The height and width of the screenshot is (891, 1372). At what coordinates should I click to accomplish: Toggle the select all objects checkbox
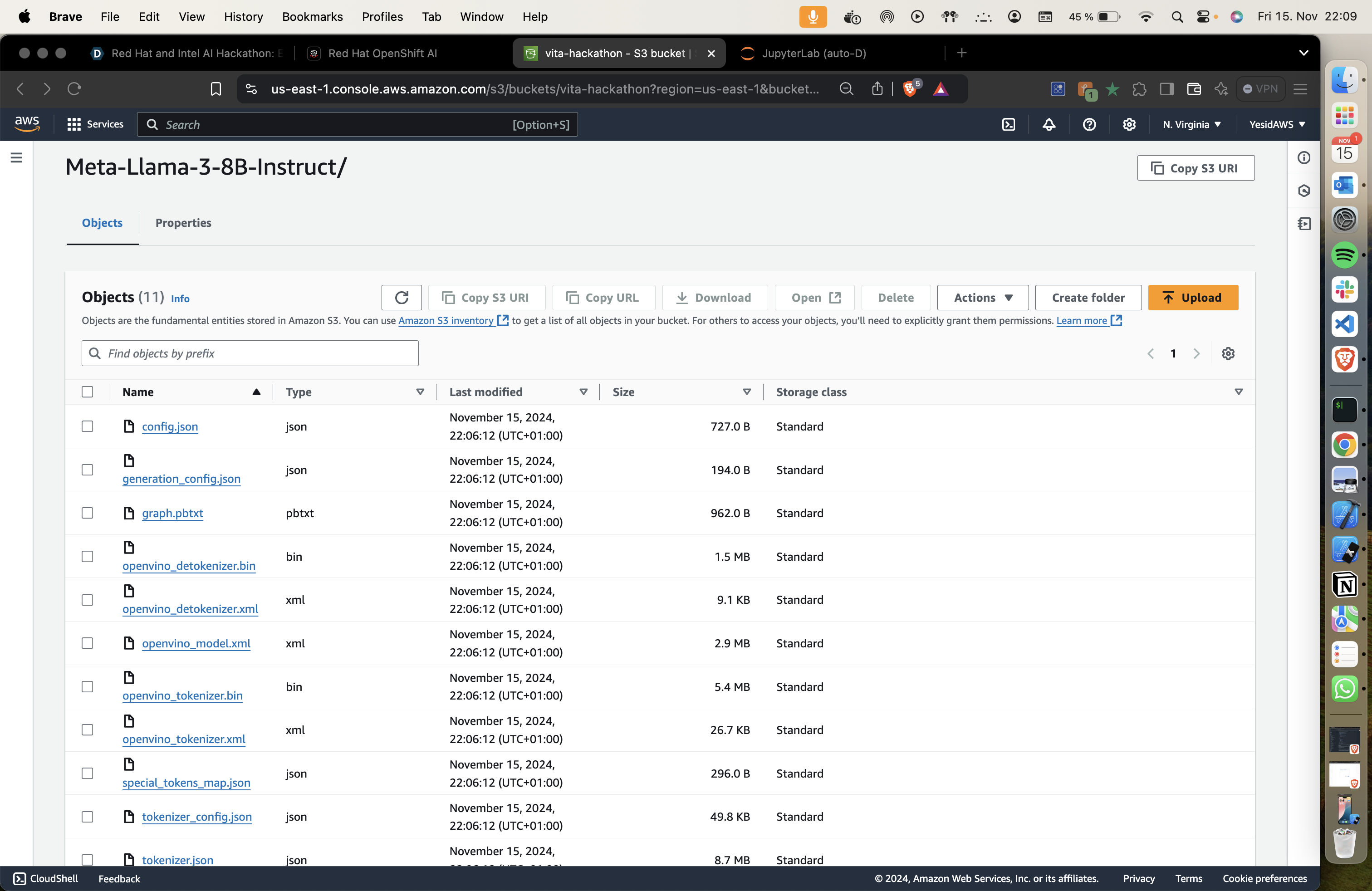(x=87, y=392)
